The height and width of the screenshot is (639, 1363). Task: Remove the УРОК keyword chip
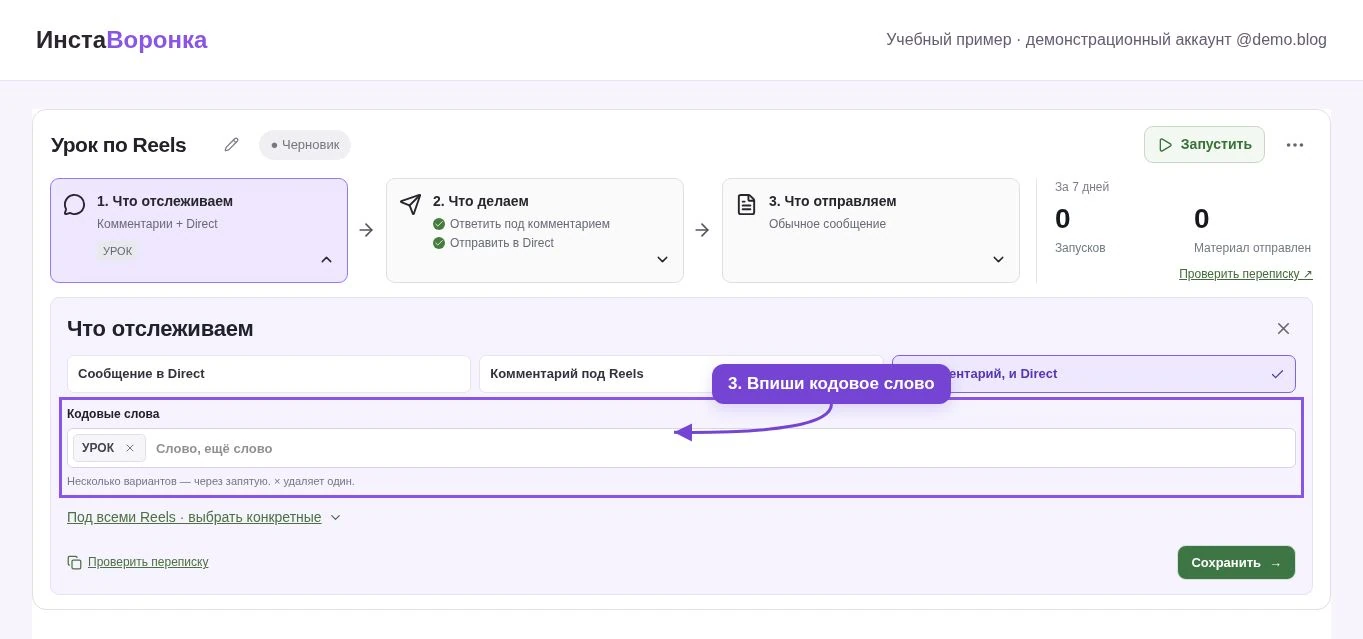(x=130, y=448)
